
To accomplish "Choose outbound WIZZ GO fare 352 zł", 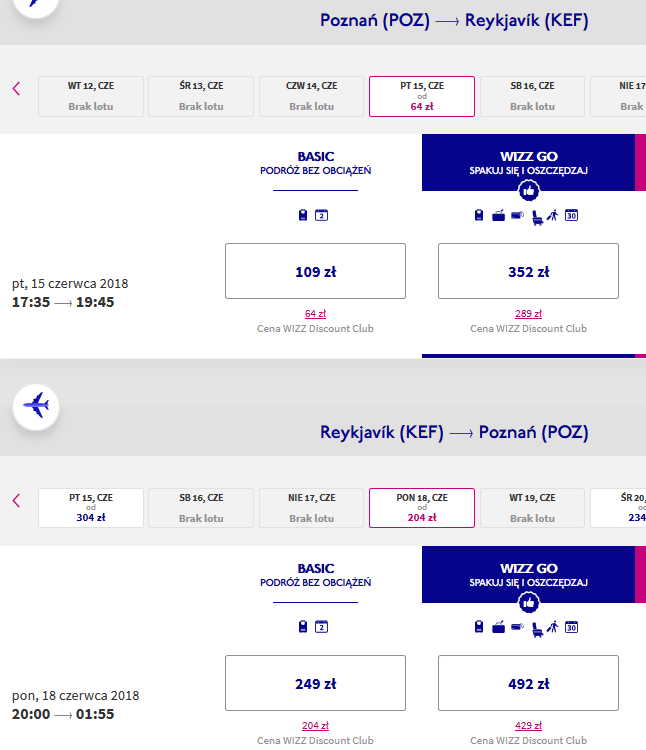I will tap(528, 271).
